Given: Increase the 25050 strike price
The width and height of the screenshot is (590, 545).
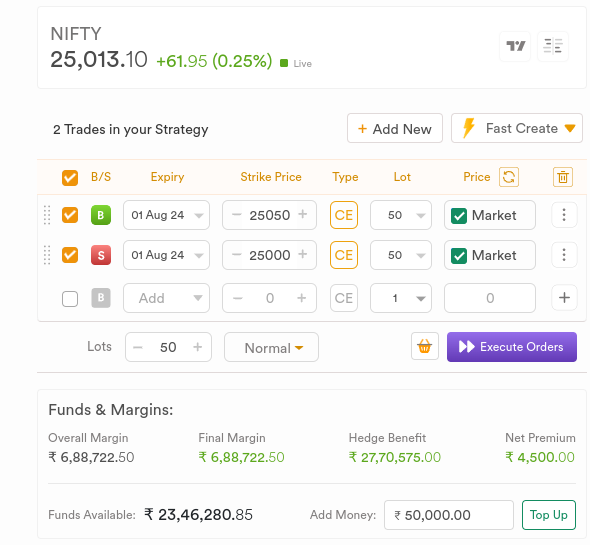Looking at the screenshot, I should click(303, 214).
